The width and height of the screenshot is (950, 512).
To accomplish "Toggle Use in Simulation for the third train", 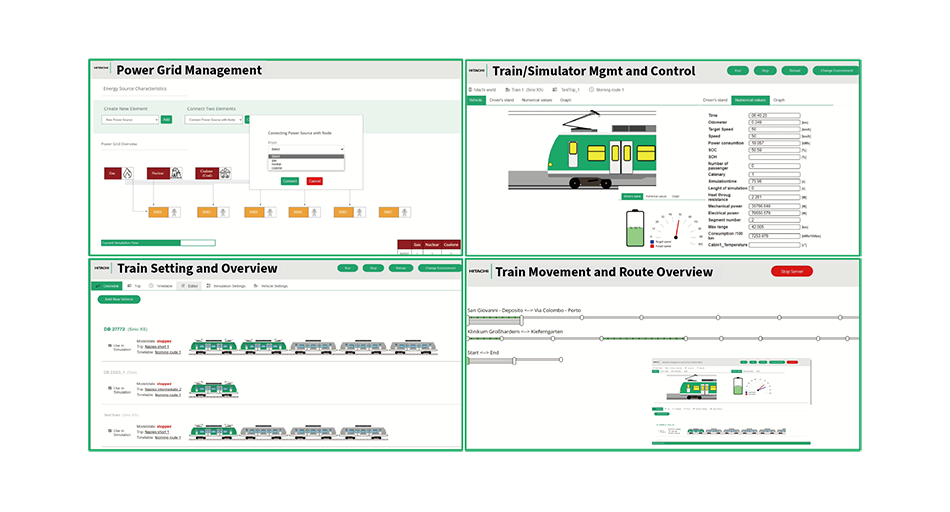I will tap(110, 431).
